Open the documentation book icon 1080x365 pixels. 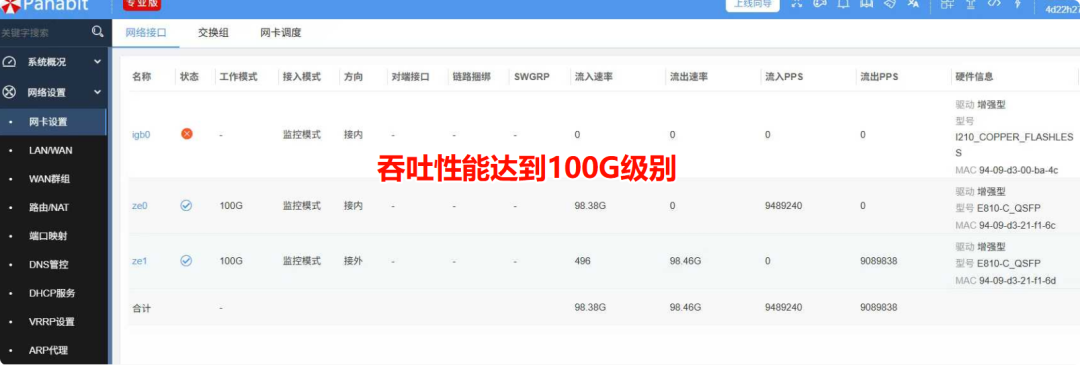pos(866,4)
